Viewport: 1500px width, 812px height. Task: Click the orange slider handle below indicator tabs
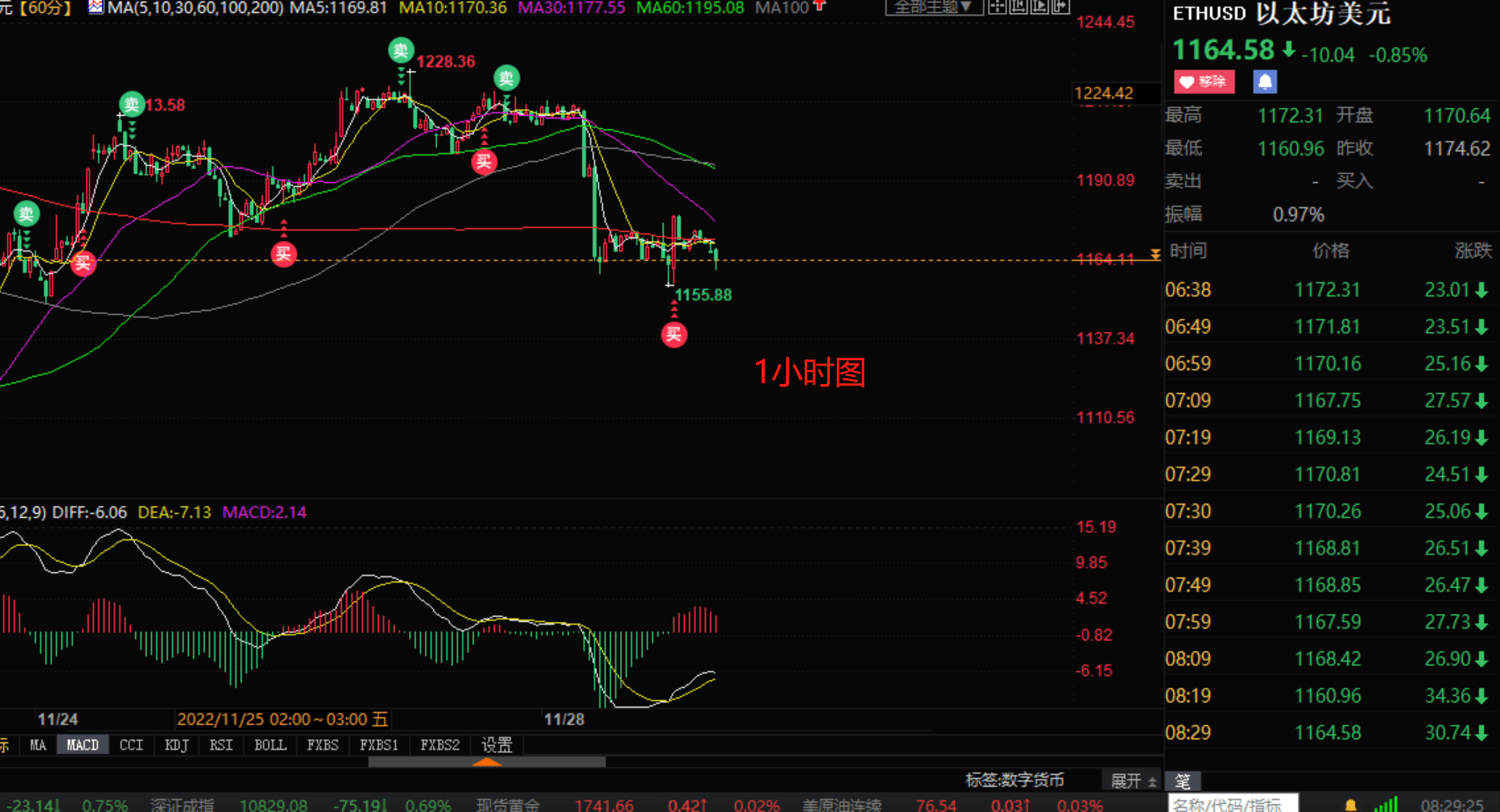(x=486, y=762)
